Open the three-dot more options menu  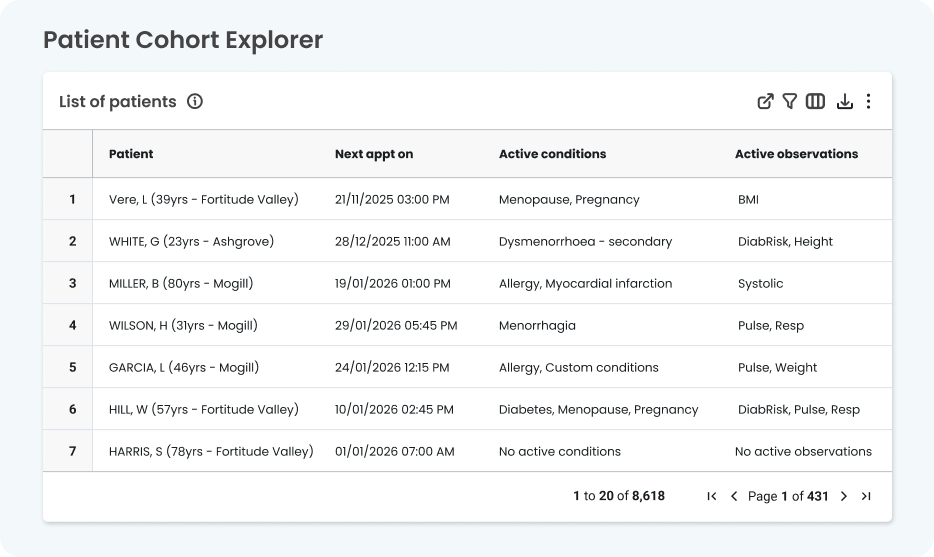tap(868, 101)
